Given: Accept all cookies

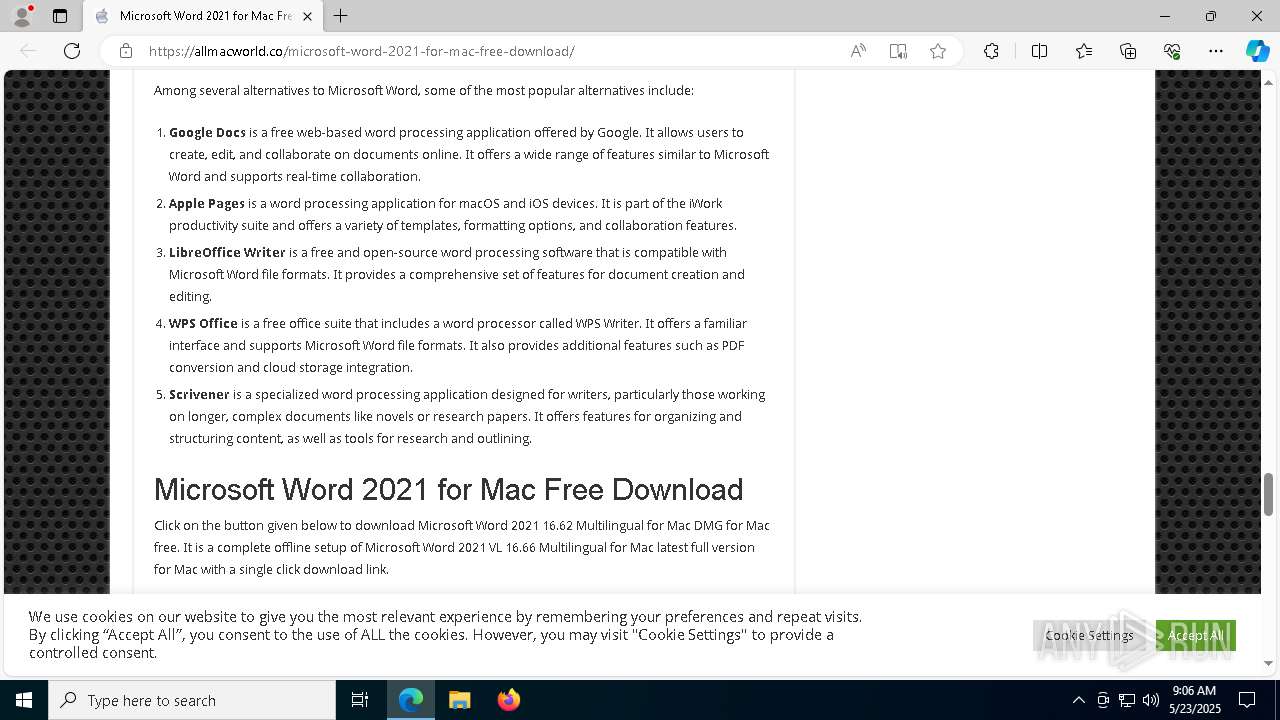Looking at the screenshot, I should coord(1196,635).
